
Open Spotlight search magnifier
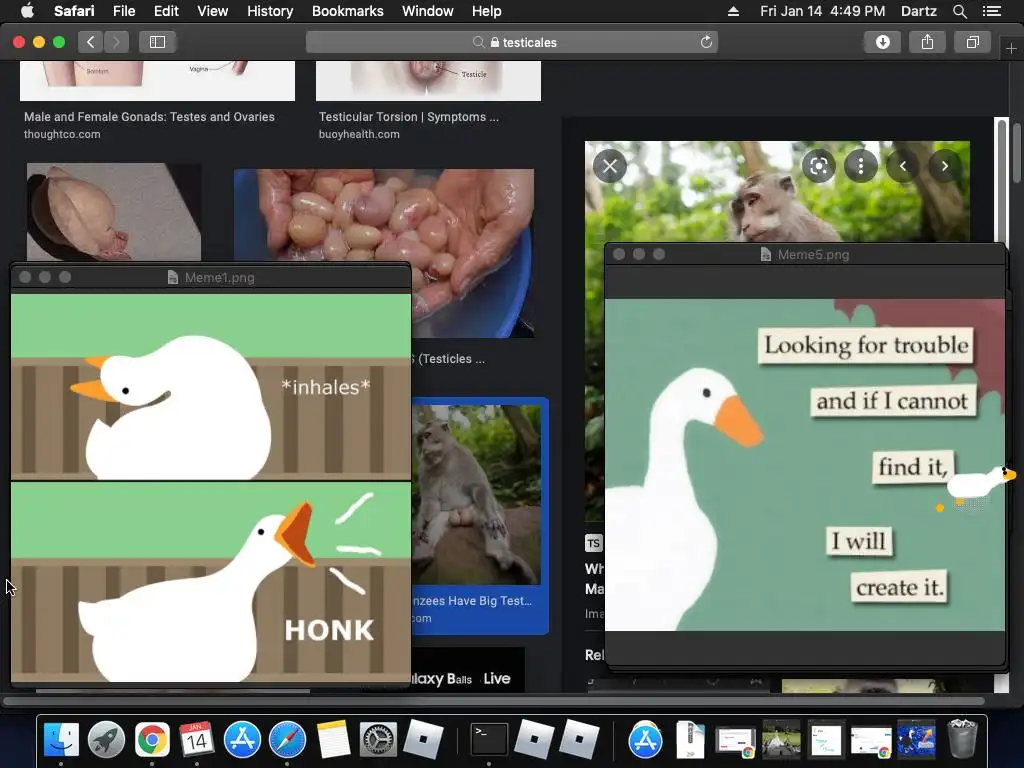point(959,11)
